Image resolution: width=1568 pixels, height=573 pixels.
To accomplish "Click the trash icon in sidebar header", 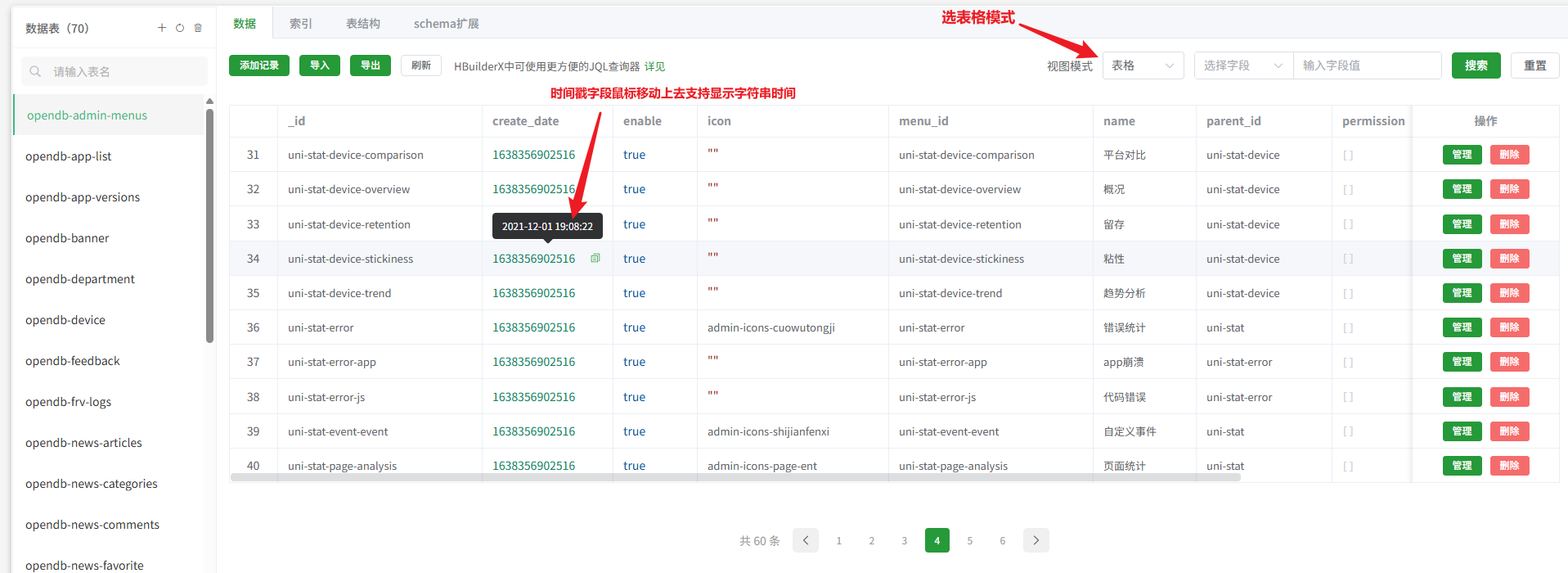I will [x=198, y=28].
